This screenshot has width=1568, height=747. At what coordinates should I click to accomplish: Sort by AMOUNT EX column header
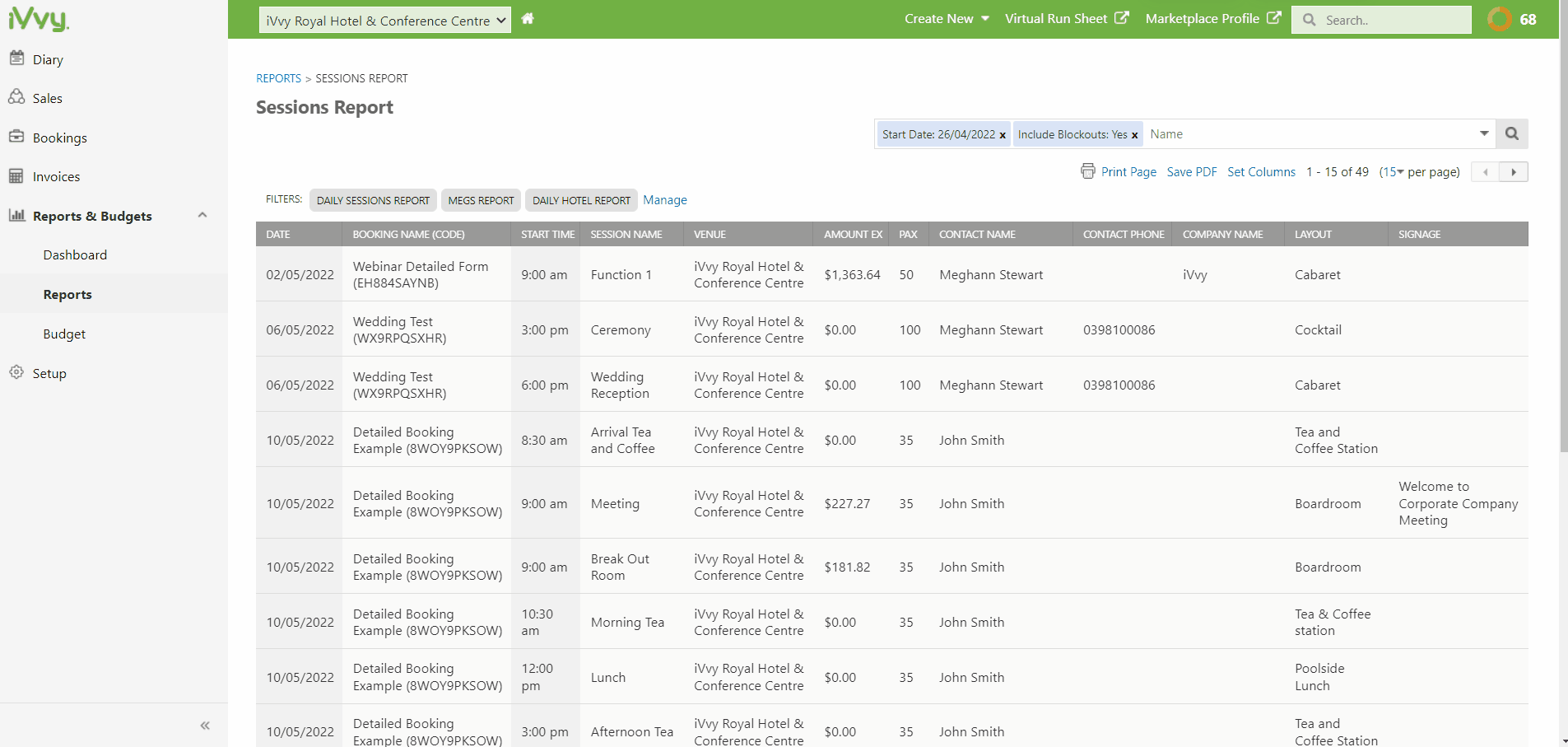click(x=853, y=234)
